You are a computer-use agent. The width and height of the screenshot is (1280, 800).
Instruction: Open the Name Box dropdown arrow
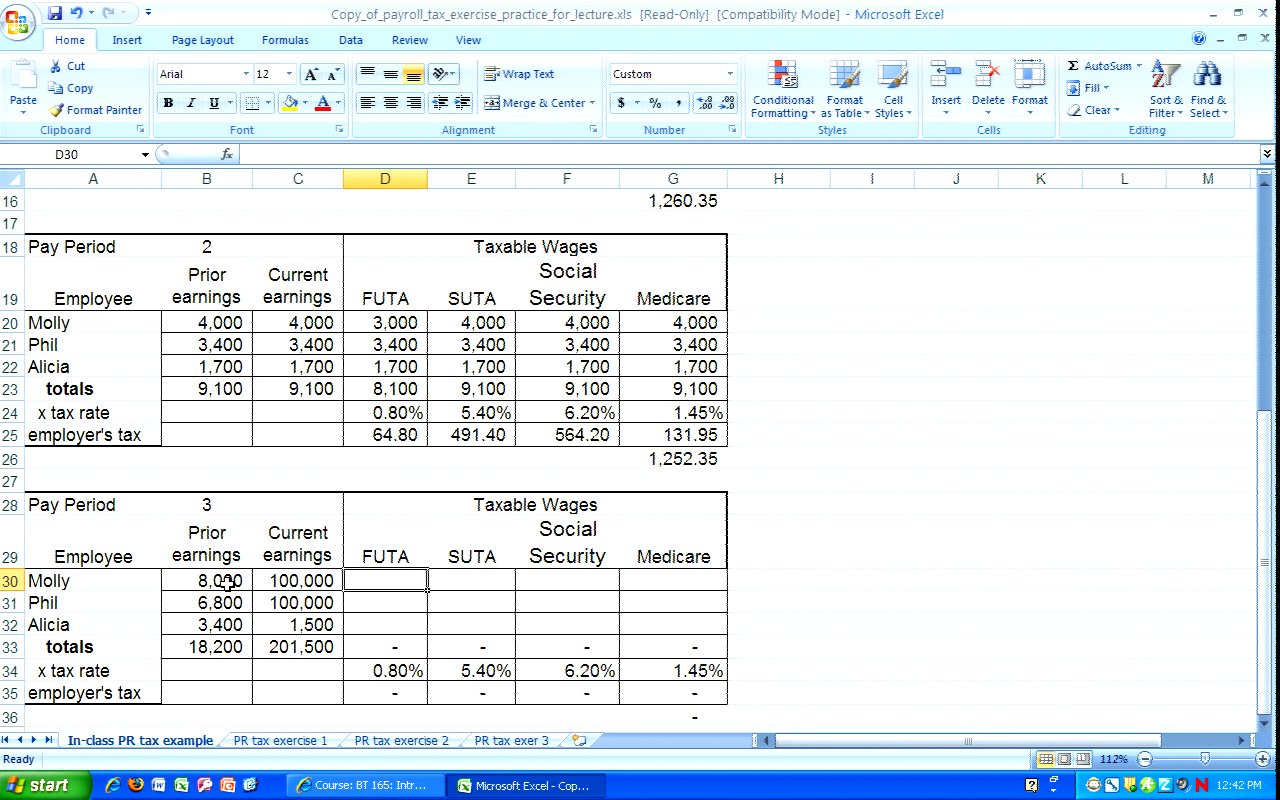click(145, 155)
